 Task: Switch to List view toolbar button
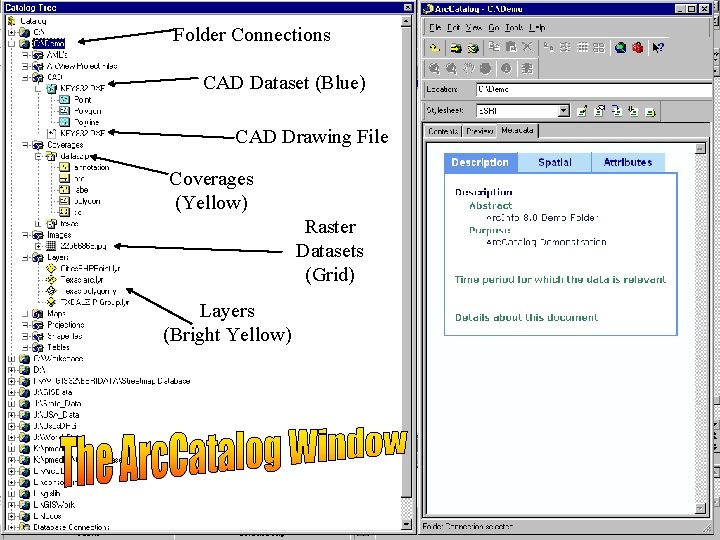click(565, 47)
